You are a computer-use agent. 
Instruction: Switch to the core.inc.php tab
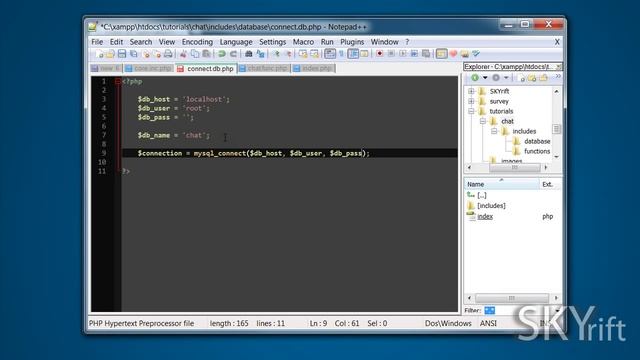149,69
